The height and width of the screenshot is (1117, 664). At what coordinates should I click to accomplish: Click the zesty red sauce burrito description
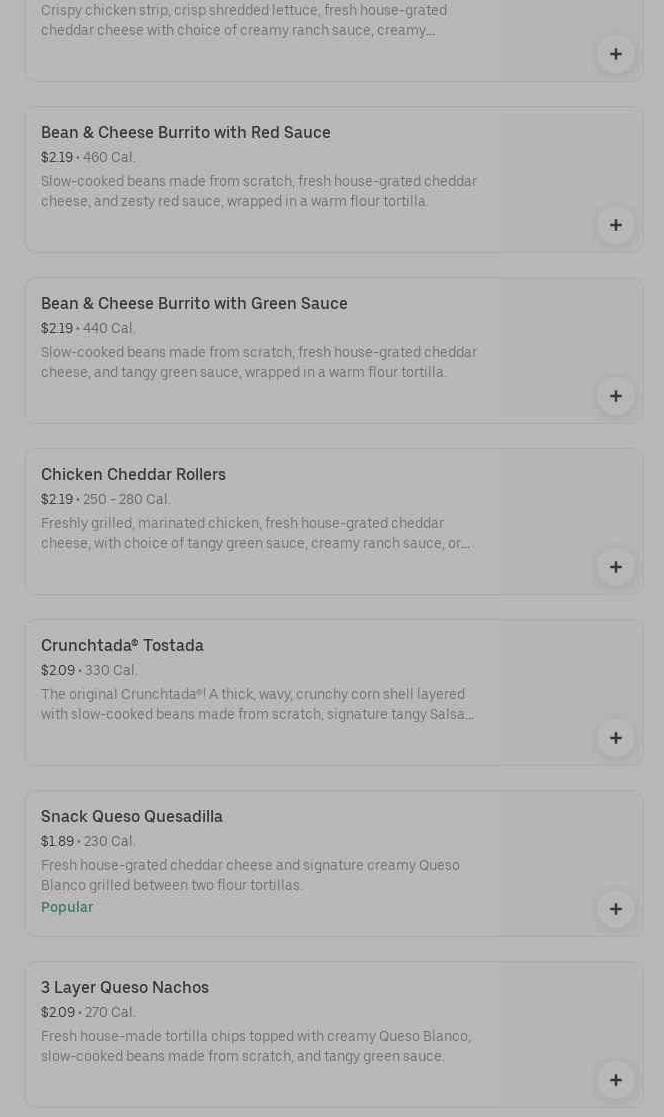click(259, 192)
